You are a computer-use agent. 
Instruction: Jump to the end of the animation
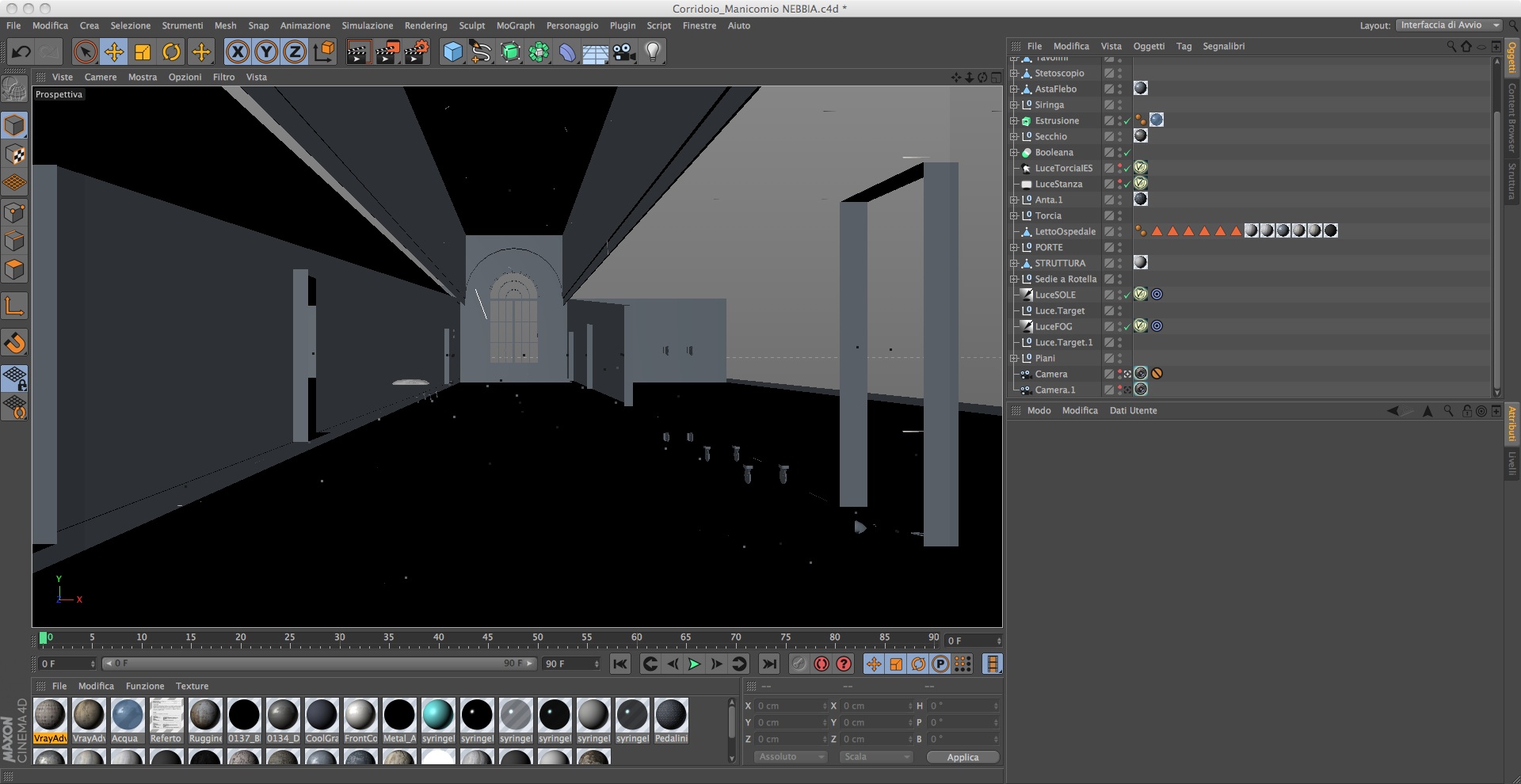pos(768,664)
